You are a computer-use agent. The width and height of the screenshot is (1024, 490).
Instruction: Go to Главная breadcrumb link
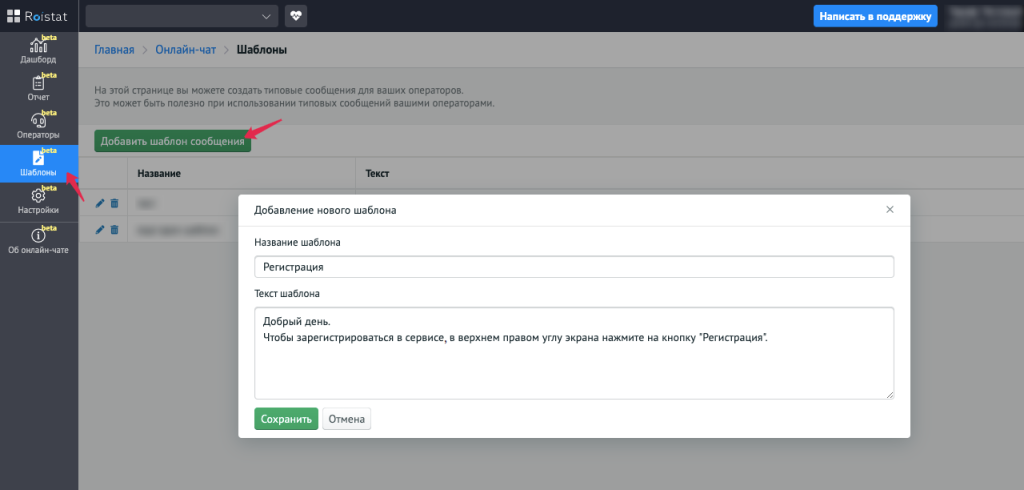pos(114,50)
